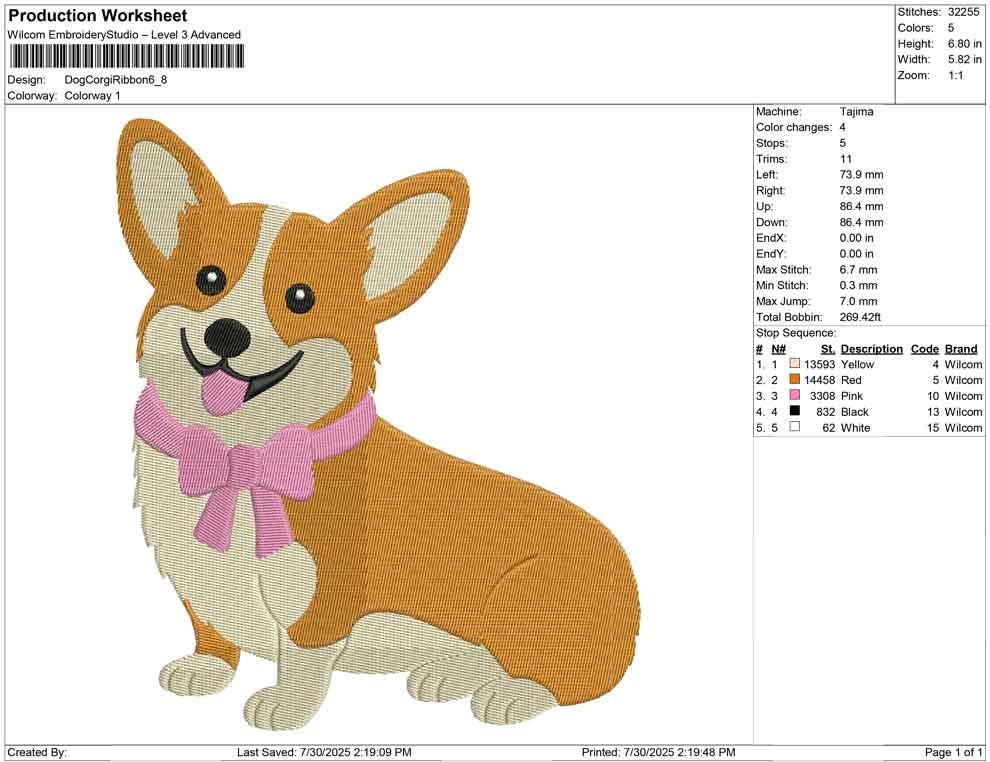Select the Pink thread color chip
The image size is (990, 762).
pyautogui.click(x=795, y=396)
